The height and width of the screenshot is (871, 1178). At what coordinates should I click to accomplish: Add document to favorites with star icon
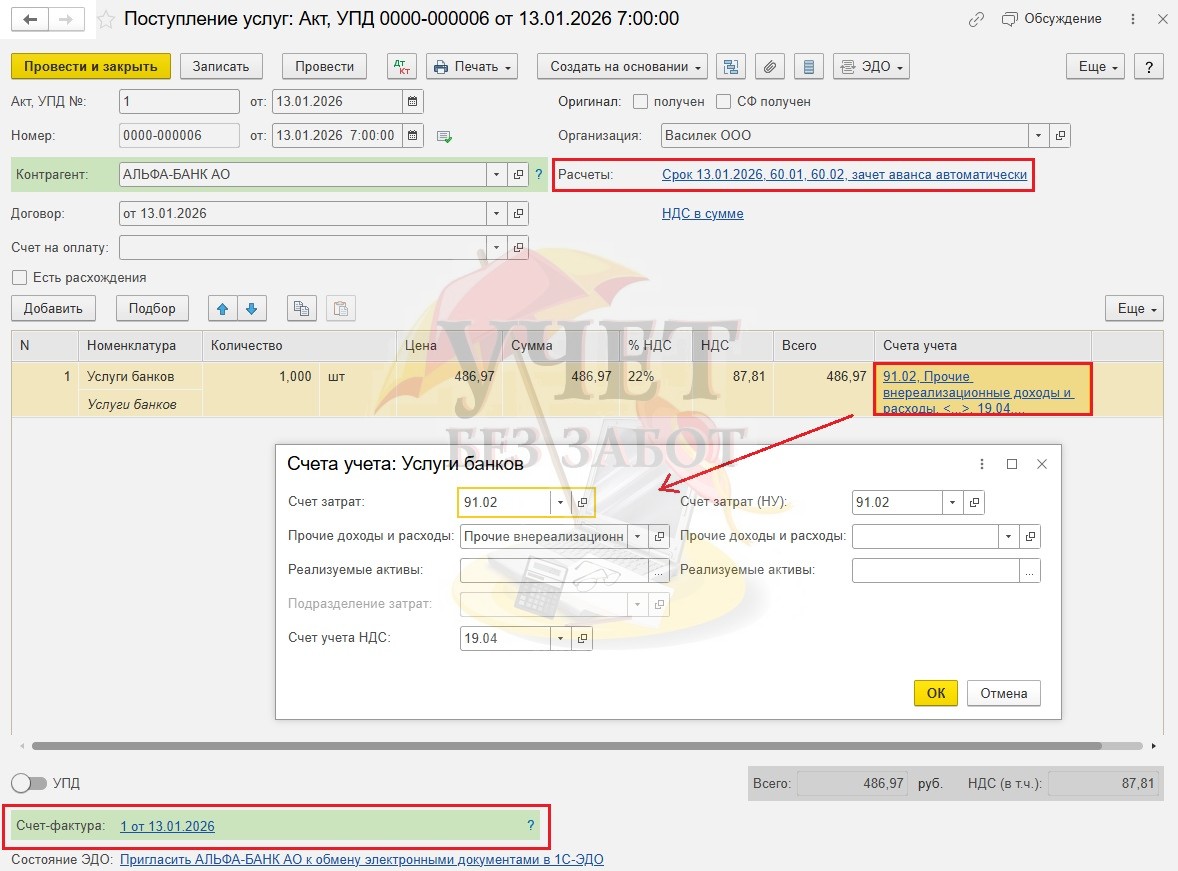click(106, 20)
